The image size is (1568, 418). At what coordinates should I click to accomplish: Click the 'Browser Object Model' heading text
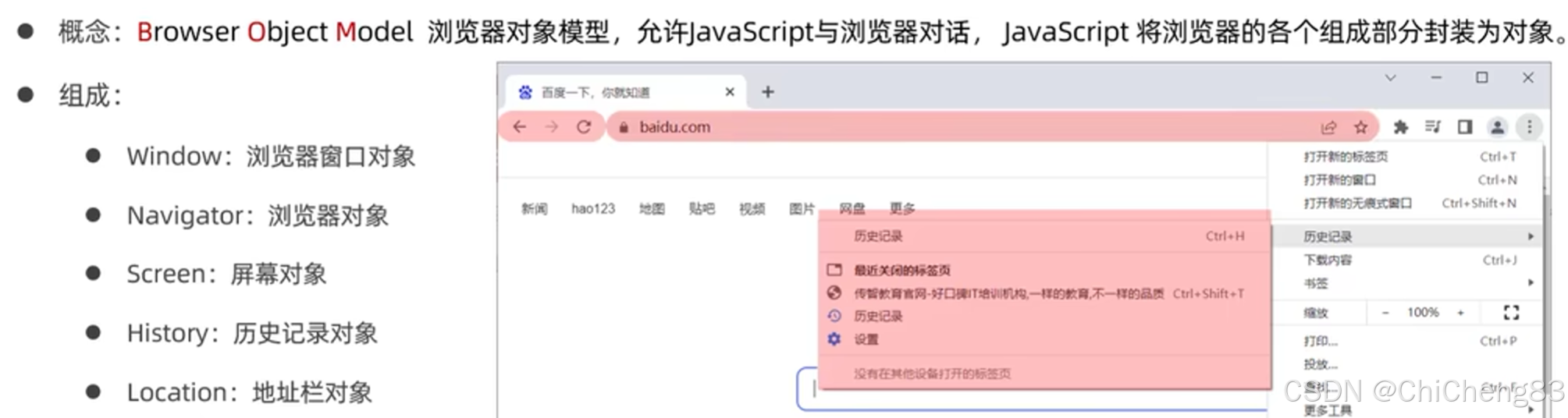[275, 32]
